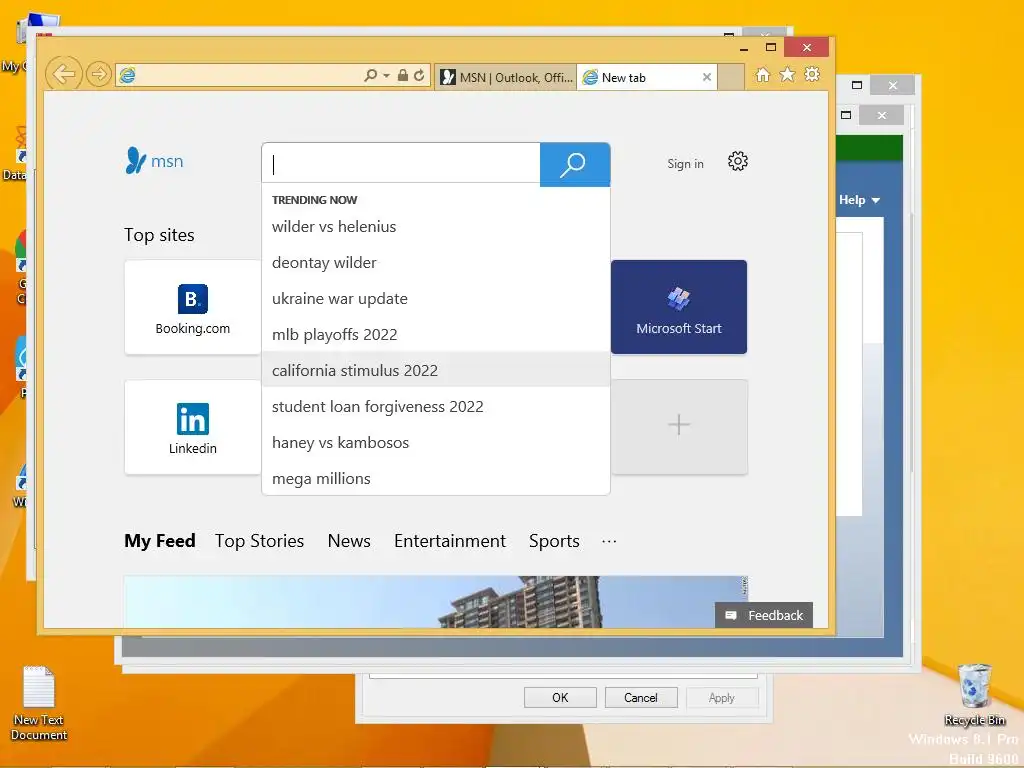Refresh the page with the reload icon

tap(419, 76)
